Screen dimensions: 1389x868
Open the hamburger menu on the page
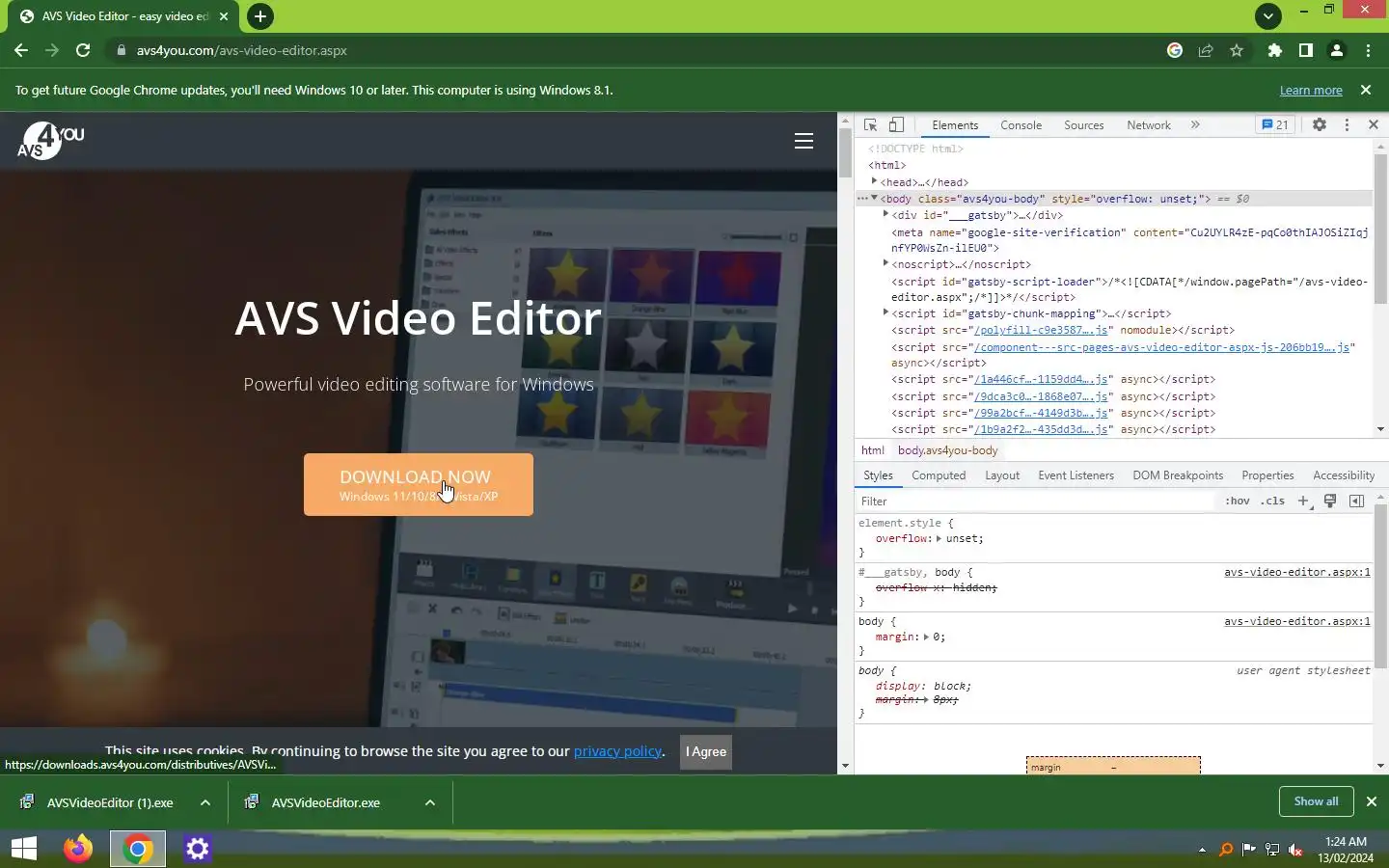pos(803,141)
